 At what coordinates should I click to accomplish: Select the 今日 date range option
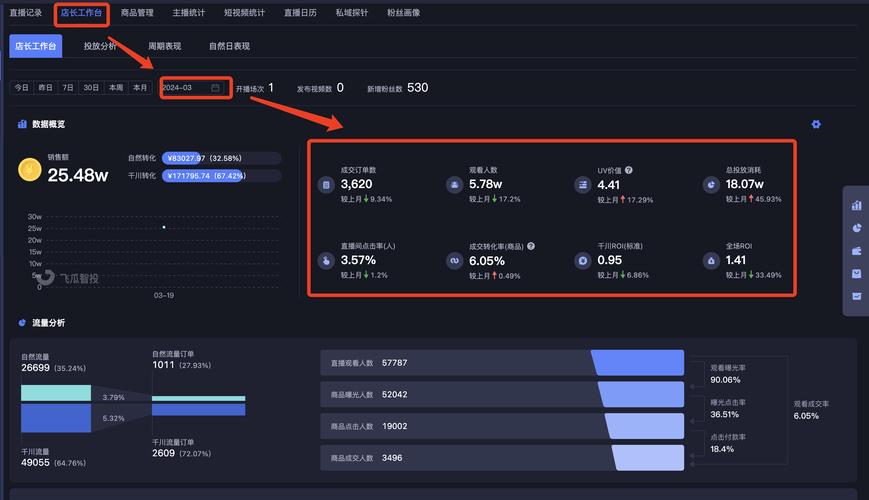click(x=21, y=88)
